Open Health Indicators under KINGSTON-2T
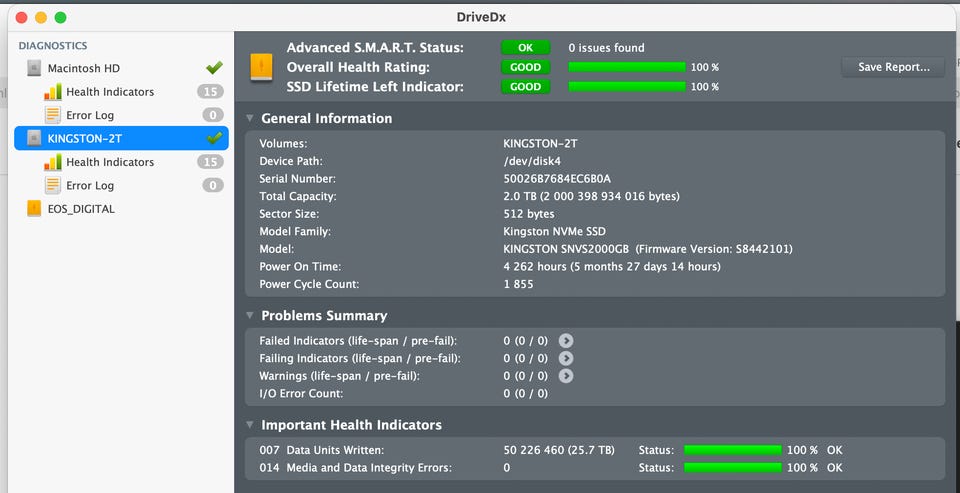Image resolution: width=960 pixels, height=493 pixels. click(110, 162)
